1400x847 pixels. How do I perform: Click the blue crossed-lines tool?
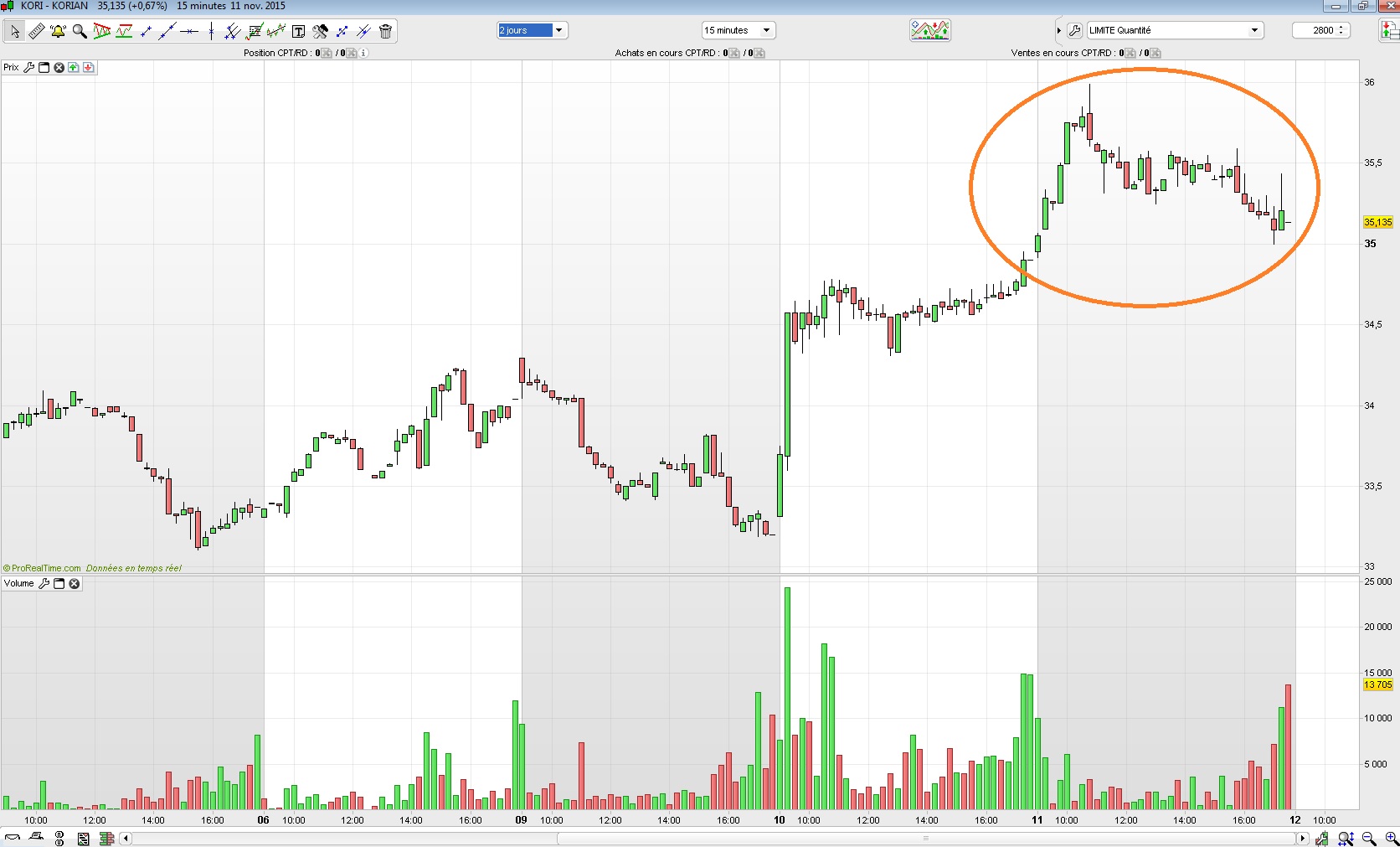point(363,31)
